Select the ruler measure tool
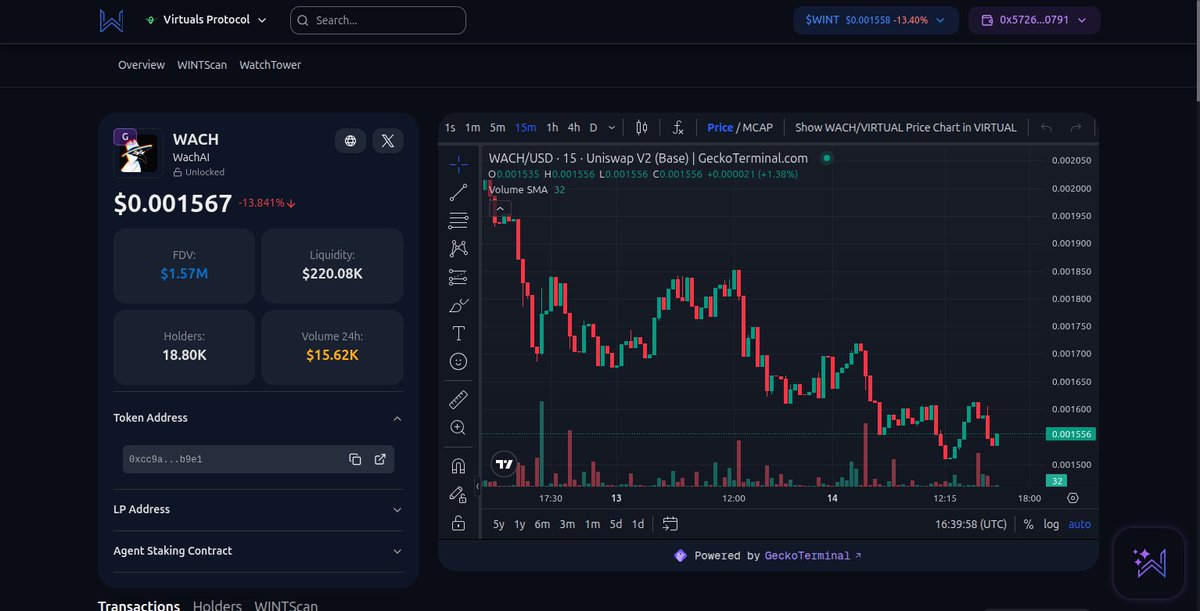The image size is (1200, 611). [458, 400]
